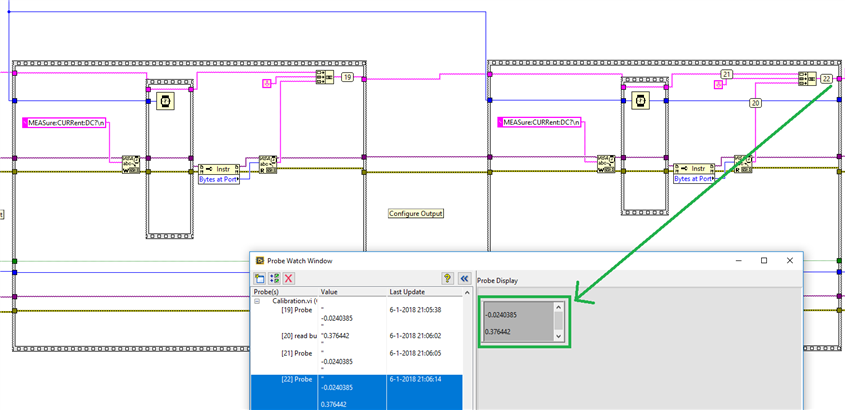The image size is (845, 410).
Task: Select Concatenate Strings node near probe 22
Action: click(x=806, y=79)
